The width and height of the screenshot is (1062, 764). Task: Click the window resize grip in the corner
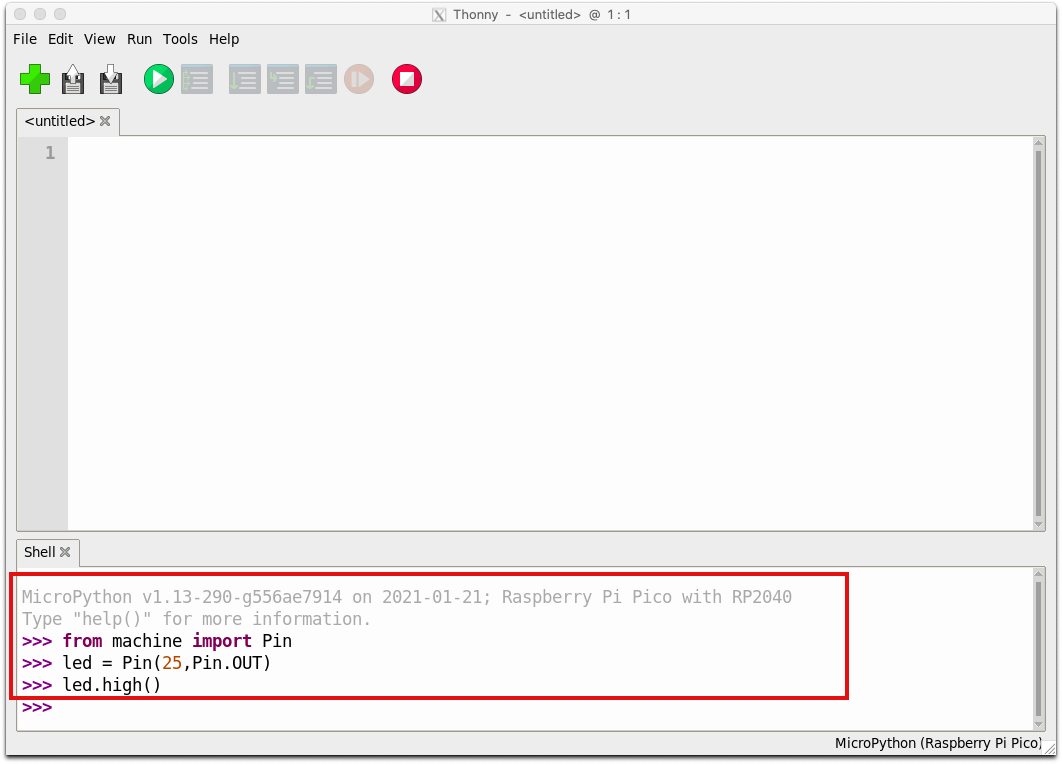click(1049, 748)
